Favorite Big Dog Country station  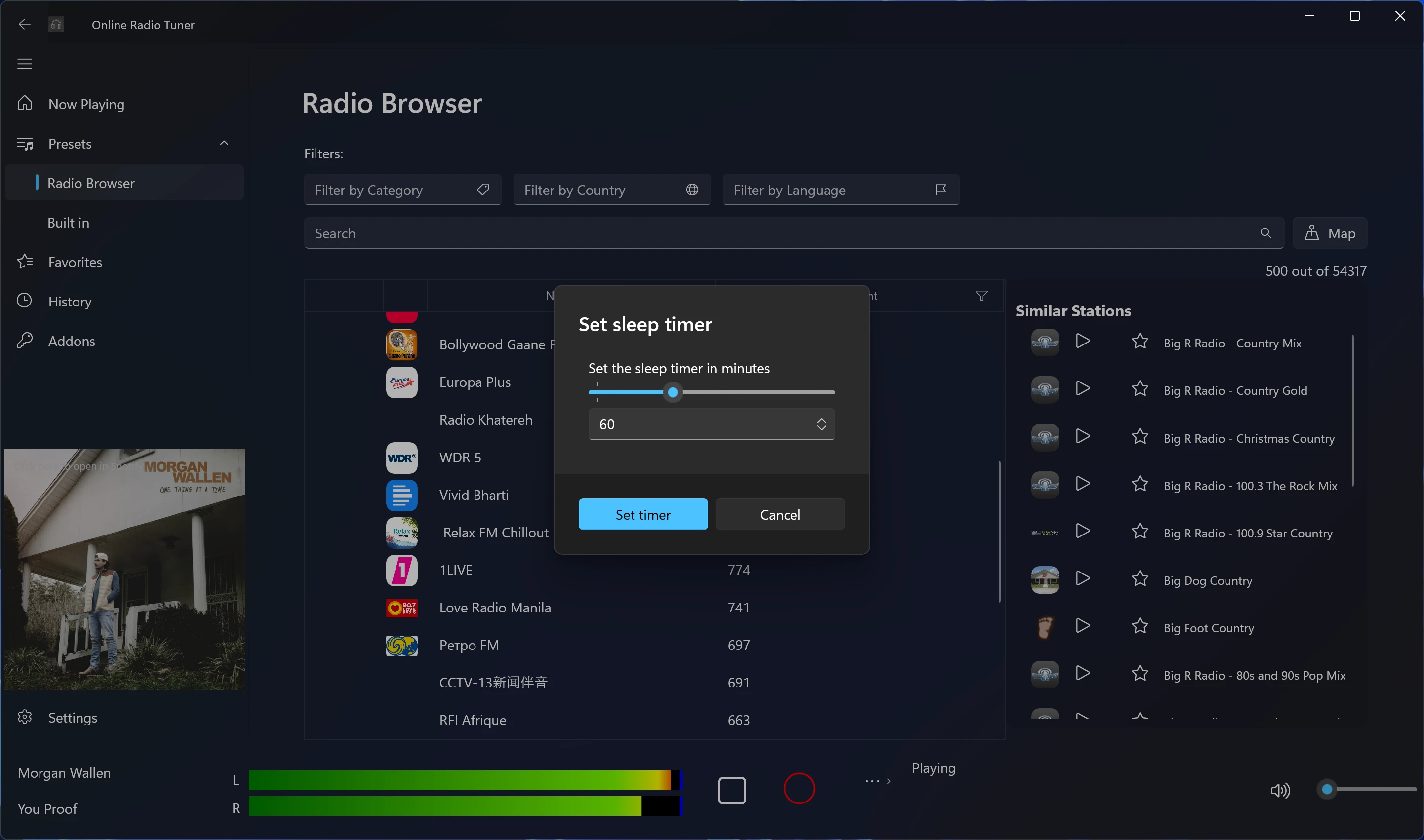[x=1139, y=578]
